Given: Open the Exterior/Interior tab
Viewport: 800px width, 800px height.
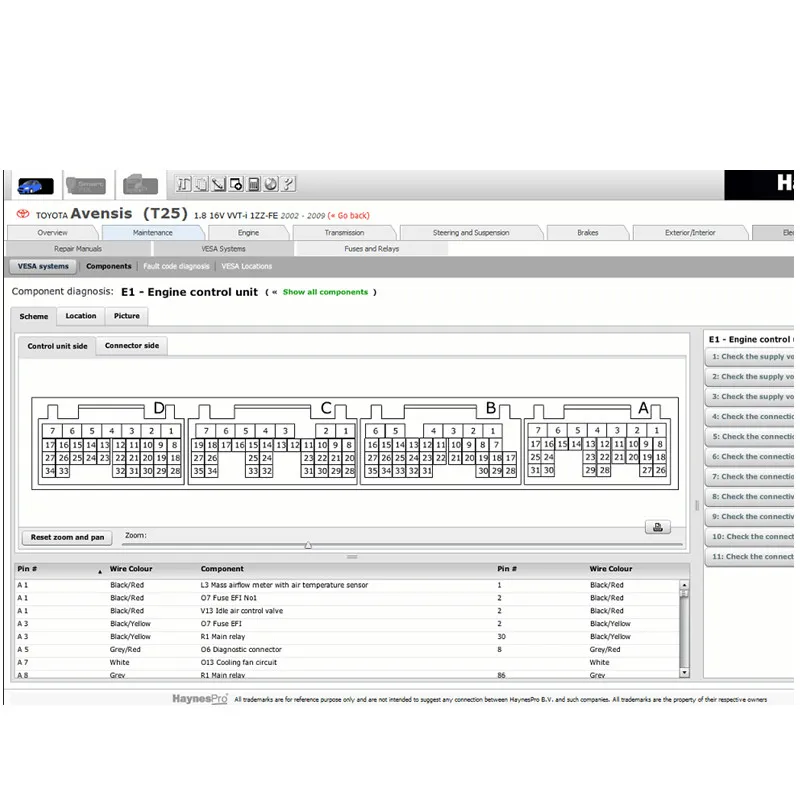Looking at the screenshot, I should [x=690, y=233].
